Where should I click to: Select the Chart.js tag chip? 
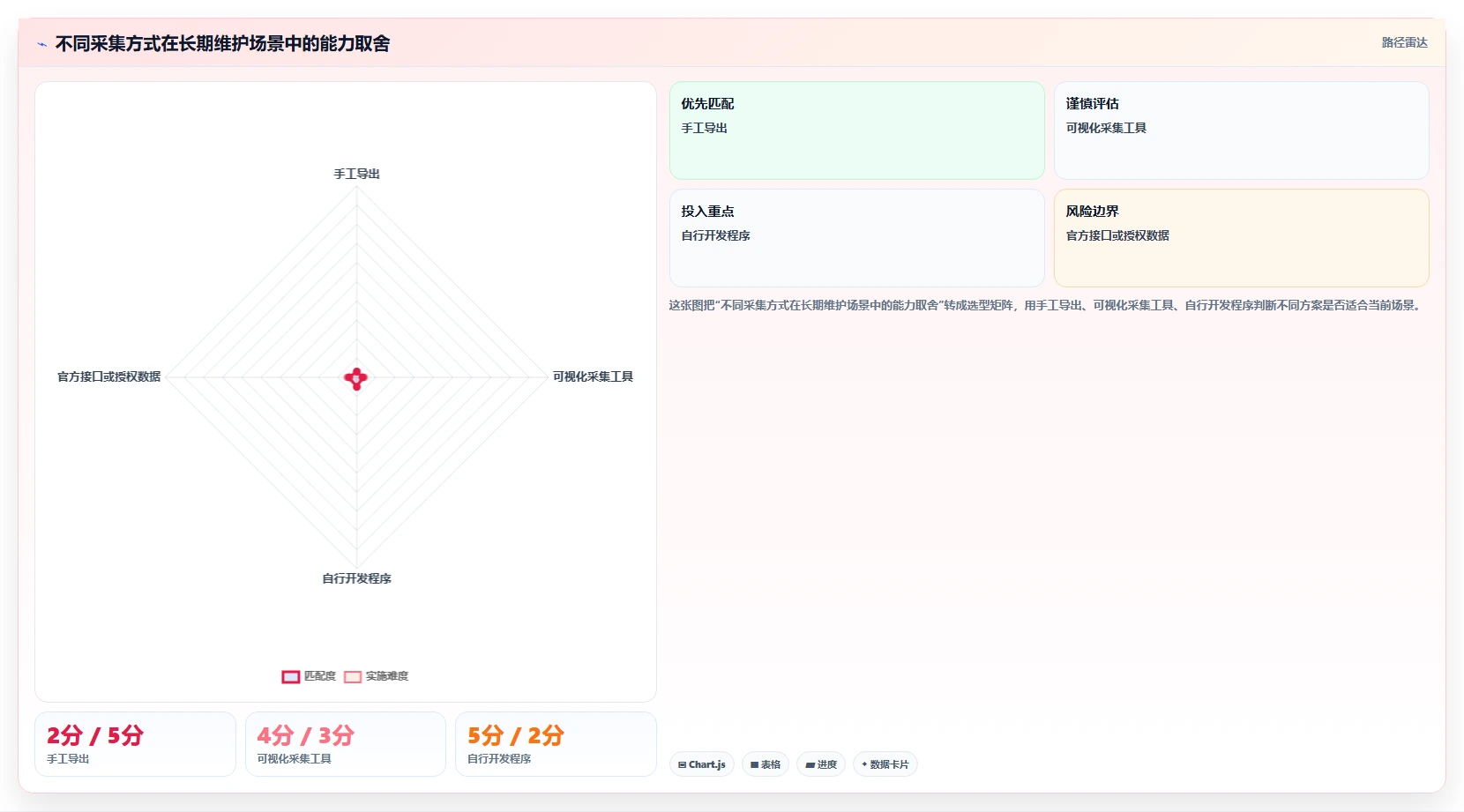click(702, 764)
